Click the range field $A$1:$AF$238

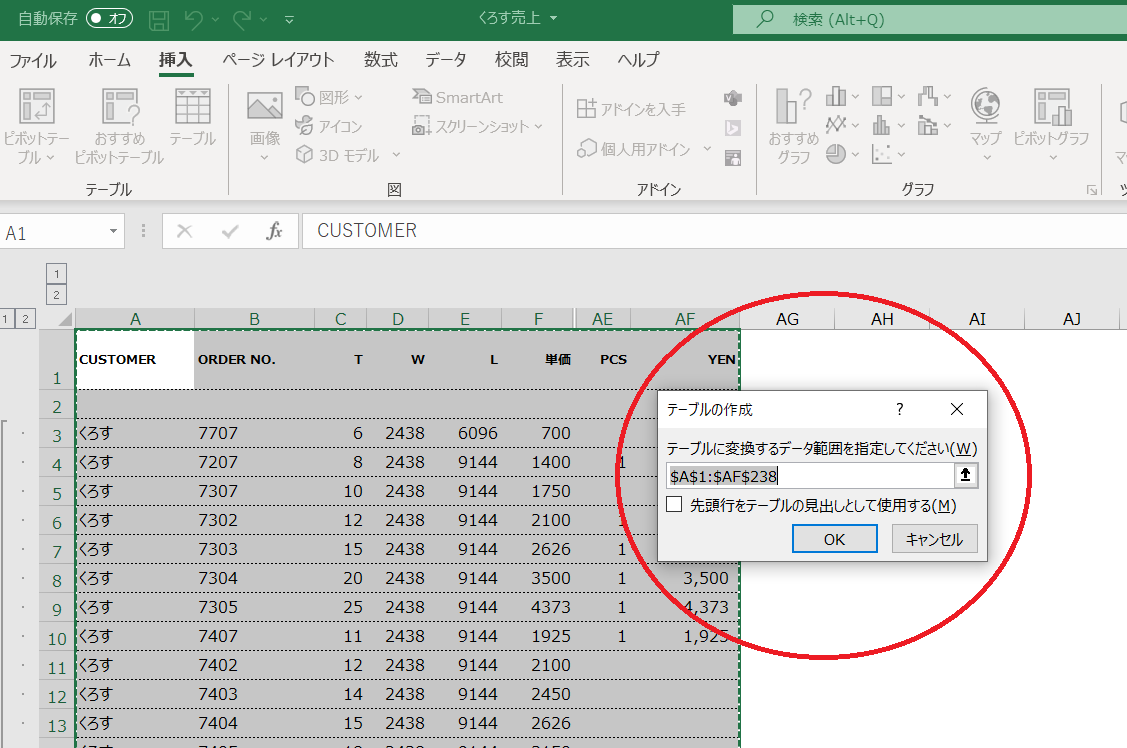pos(809,476)
